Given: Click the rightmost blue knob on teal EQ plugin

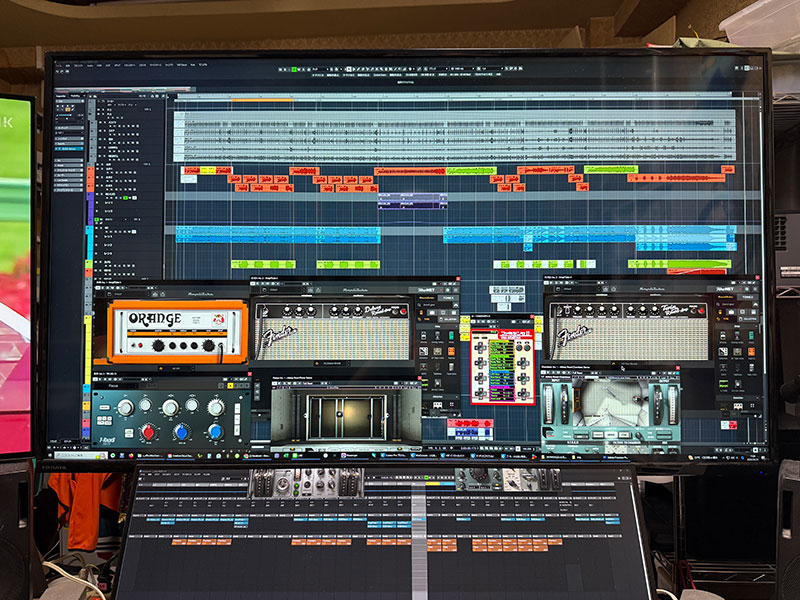Looking at the screenshot, I should coord(215,432).
